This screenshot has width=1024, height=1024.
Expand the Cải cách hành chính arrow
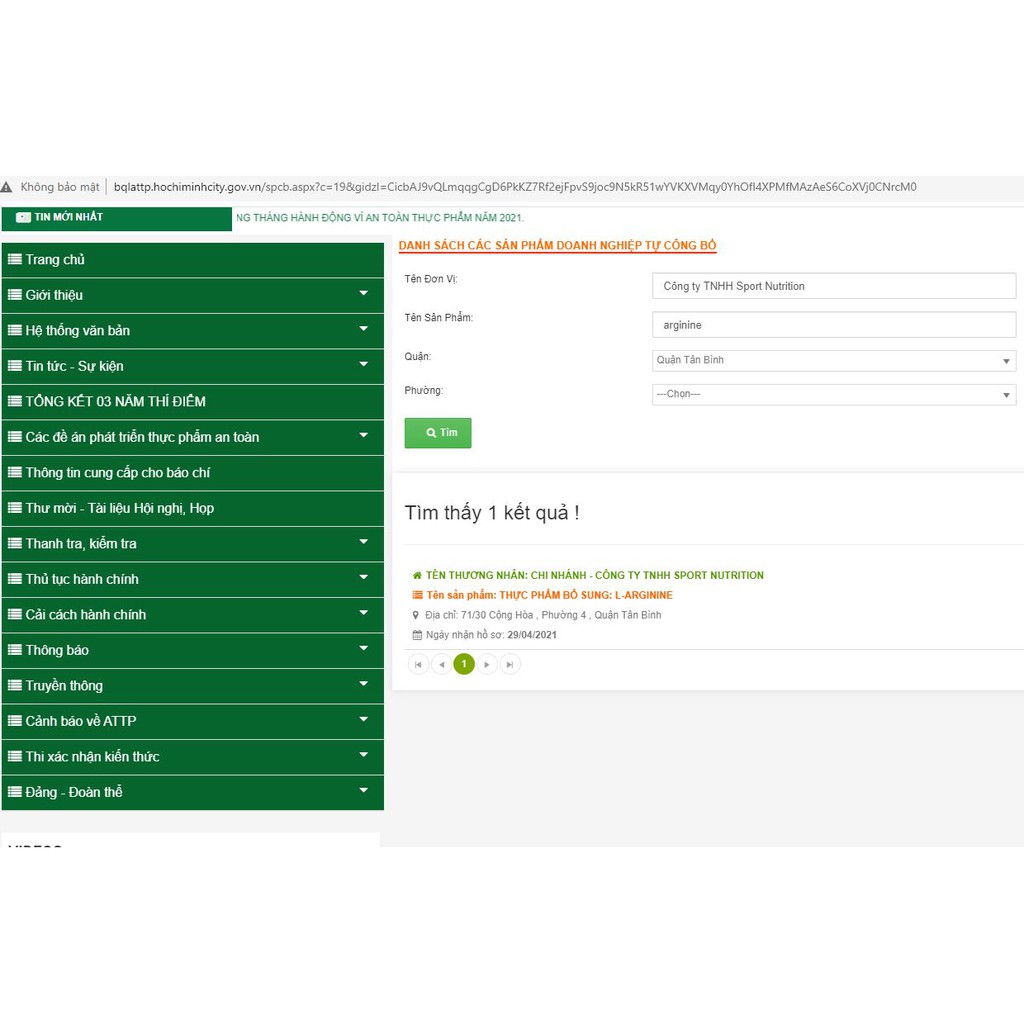pyautogui.click(x=364, y=613)
